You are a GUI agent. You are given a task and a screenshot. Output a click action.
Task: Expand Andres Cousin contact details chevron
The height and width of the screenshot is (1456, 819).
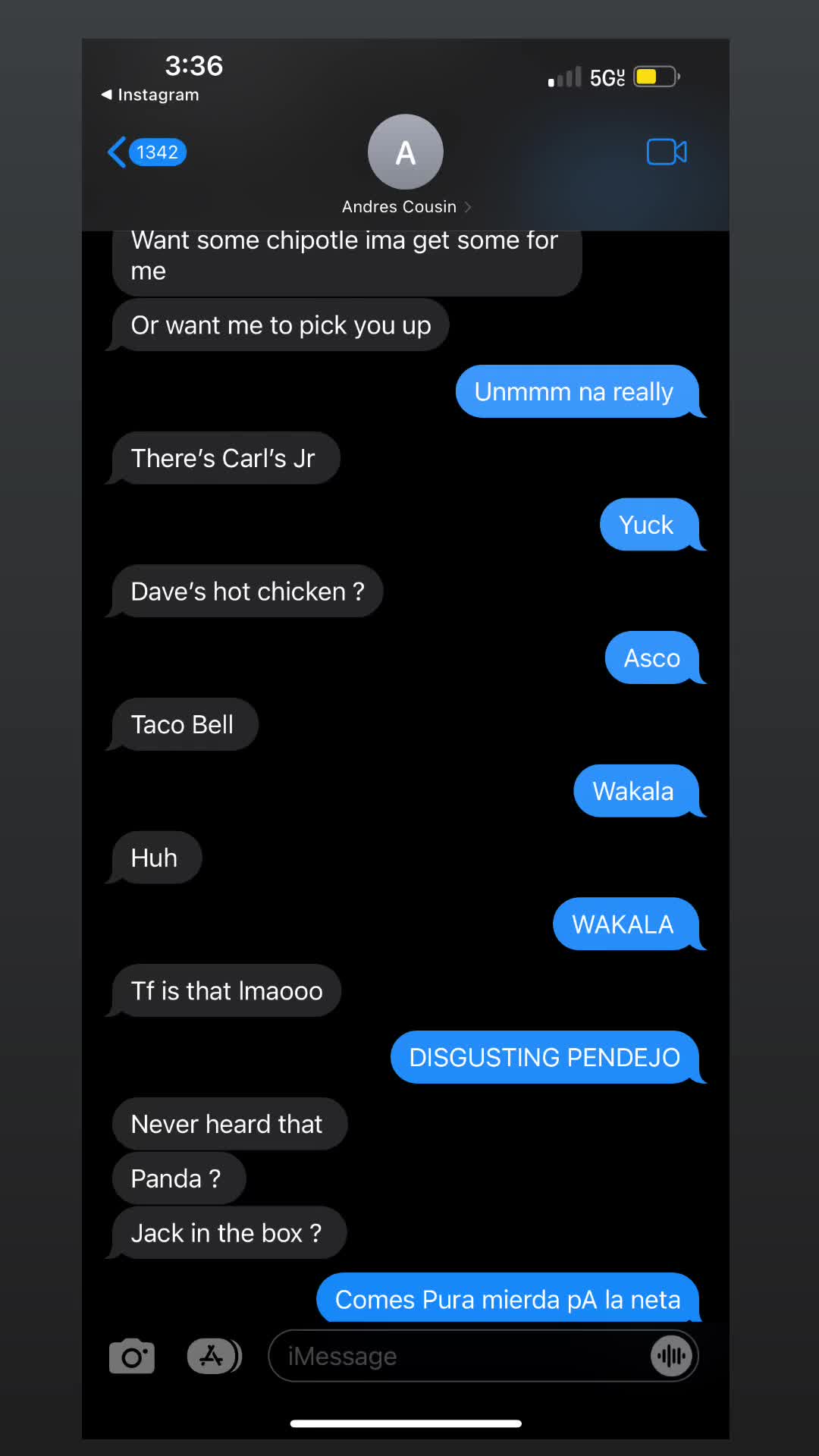click(468, 207)
